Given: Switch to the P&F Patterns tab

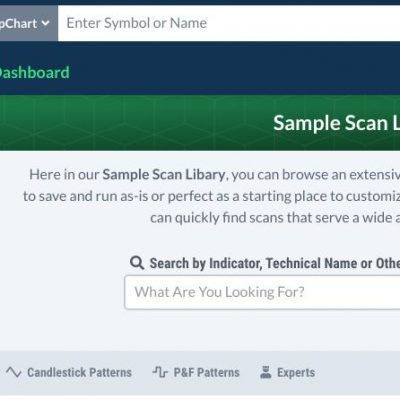Looking at the screenshot, I should tap(196, 372).
